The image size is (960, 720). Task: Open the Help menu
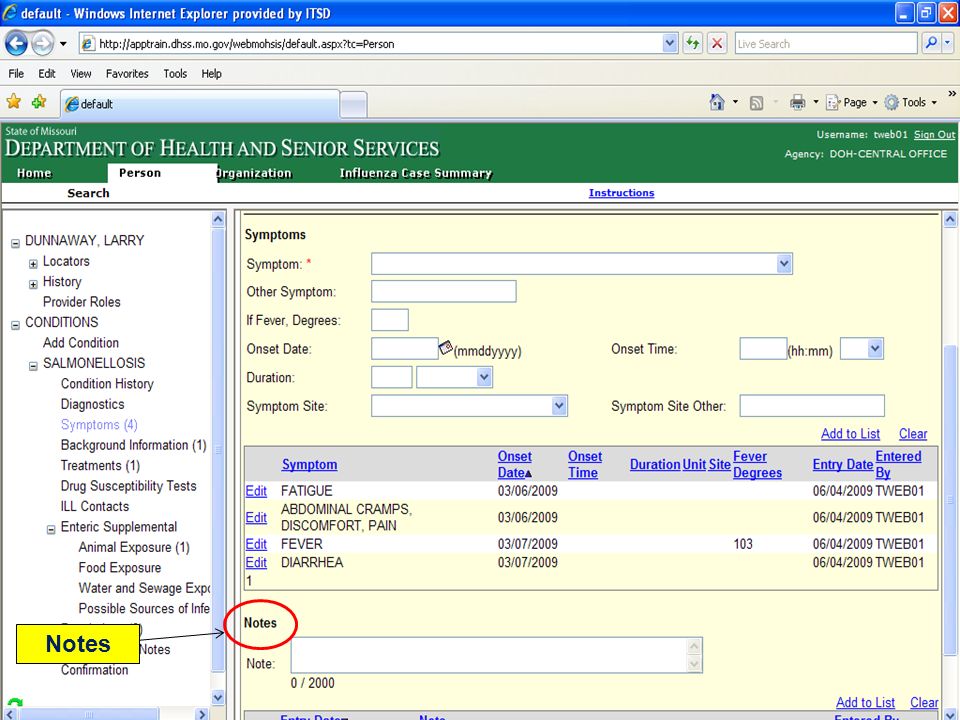tap(211, 73)
